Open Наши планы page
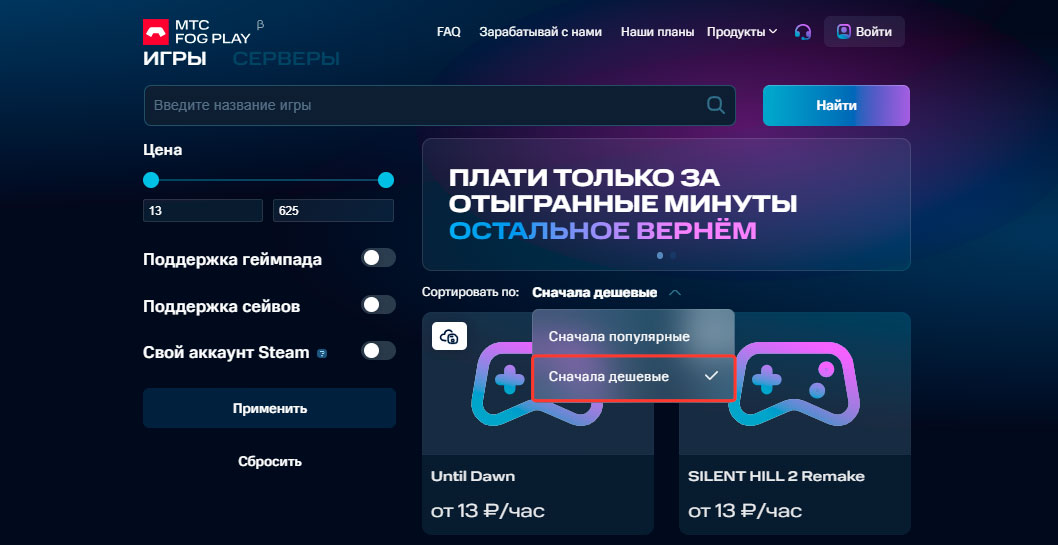This screenshot has height=545, width=1058. [657, 32]
